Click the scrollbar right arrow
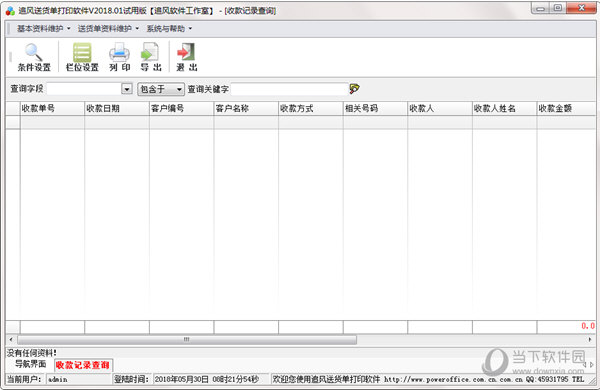 [590, 339]
